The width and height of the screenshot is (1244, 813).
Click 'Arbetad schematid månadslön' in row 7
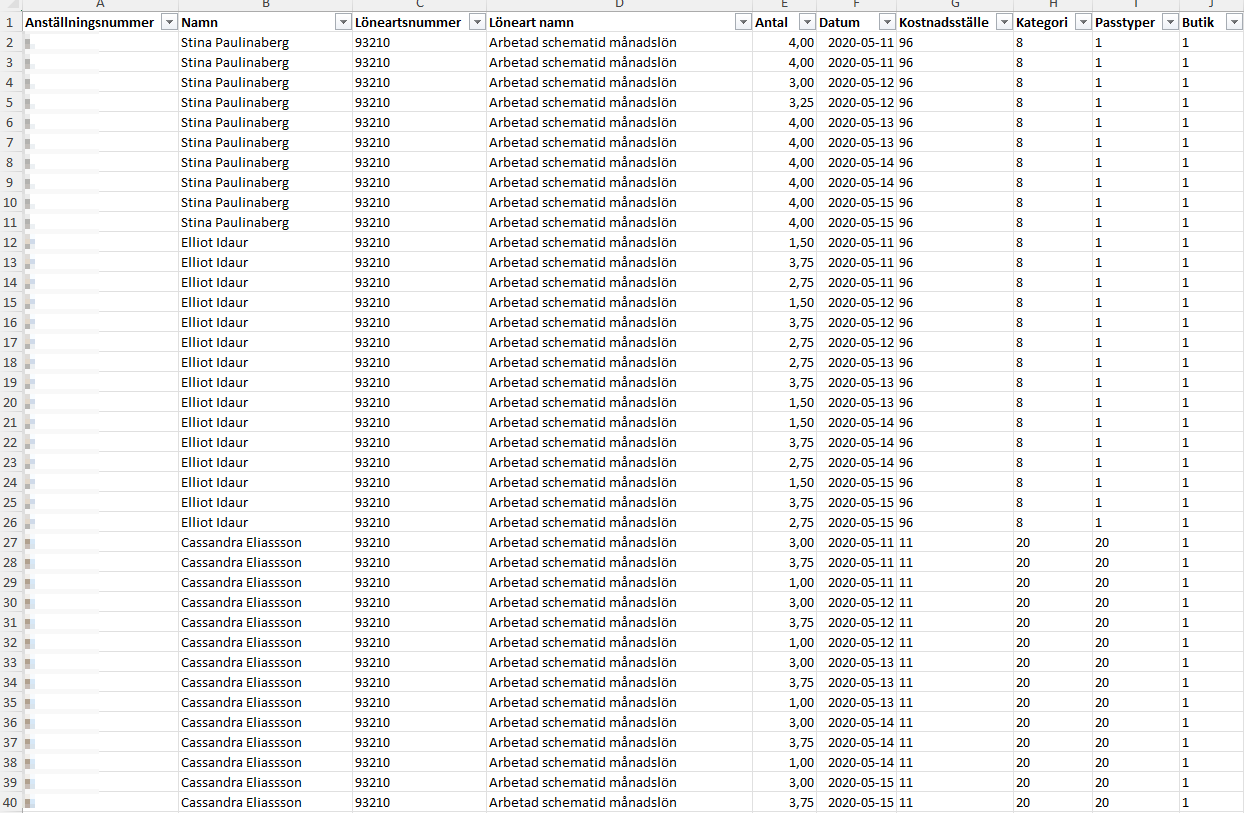tap(619, 142)
